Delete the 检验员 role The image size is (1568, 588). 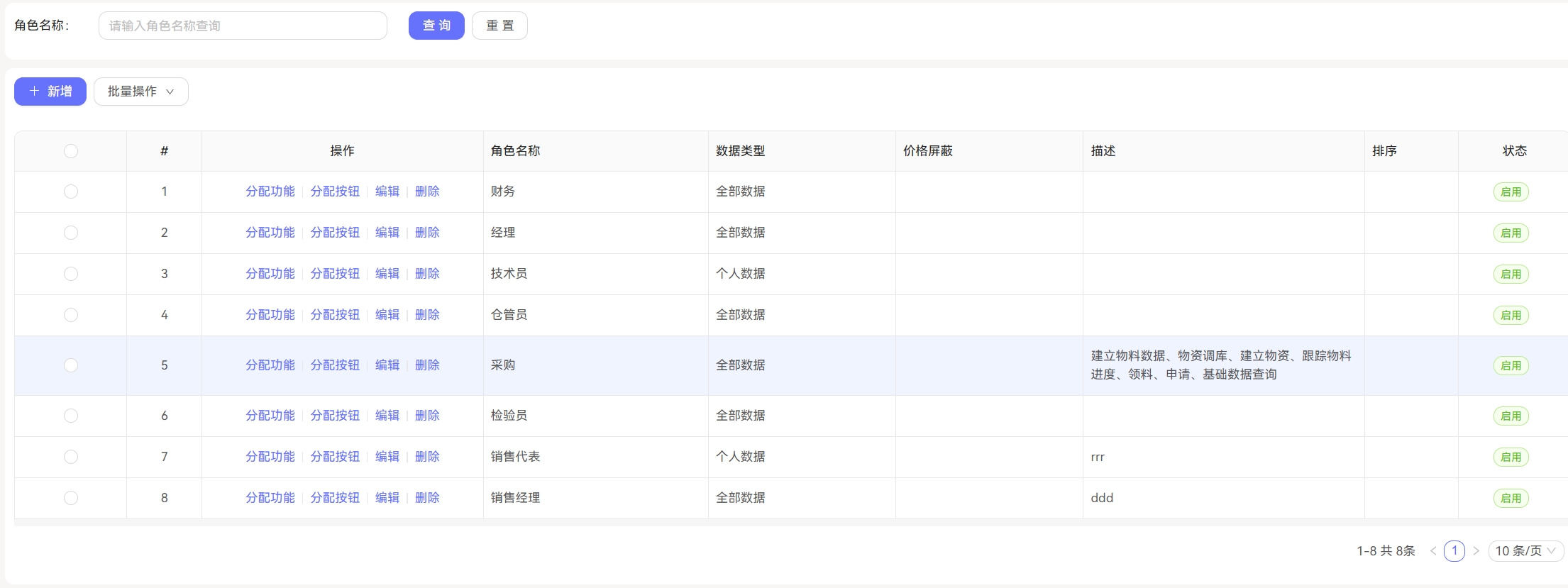point(427,416)
